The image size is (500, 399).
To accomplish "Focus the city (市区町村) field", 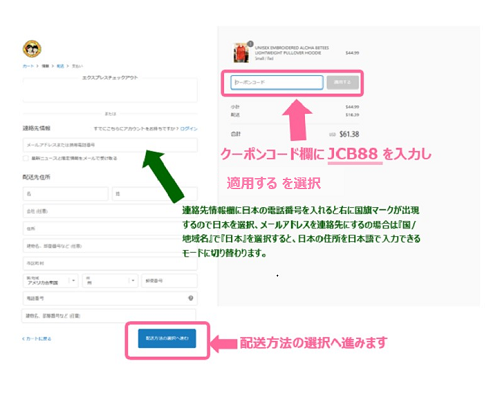I will (110, 263).
